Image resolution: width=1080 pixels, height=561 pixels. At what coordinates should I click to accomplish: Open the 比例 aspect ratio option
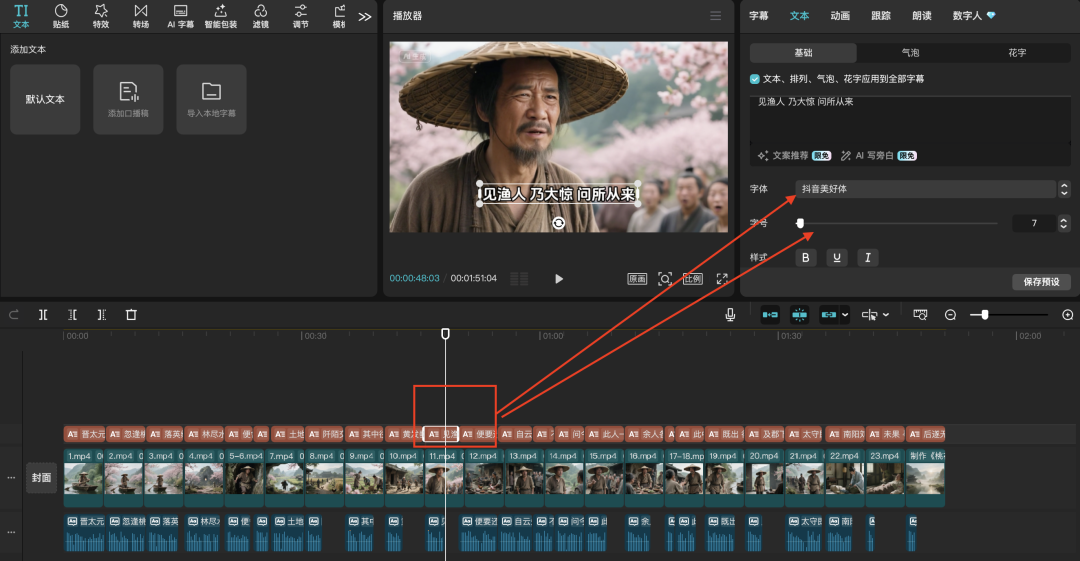(692, 278)
